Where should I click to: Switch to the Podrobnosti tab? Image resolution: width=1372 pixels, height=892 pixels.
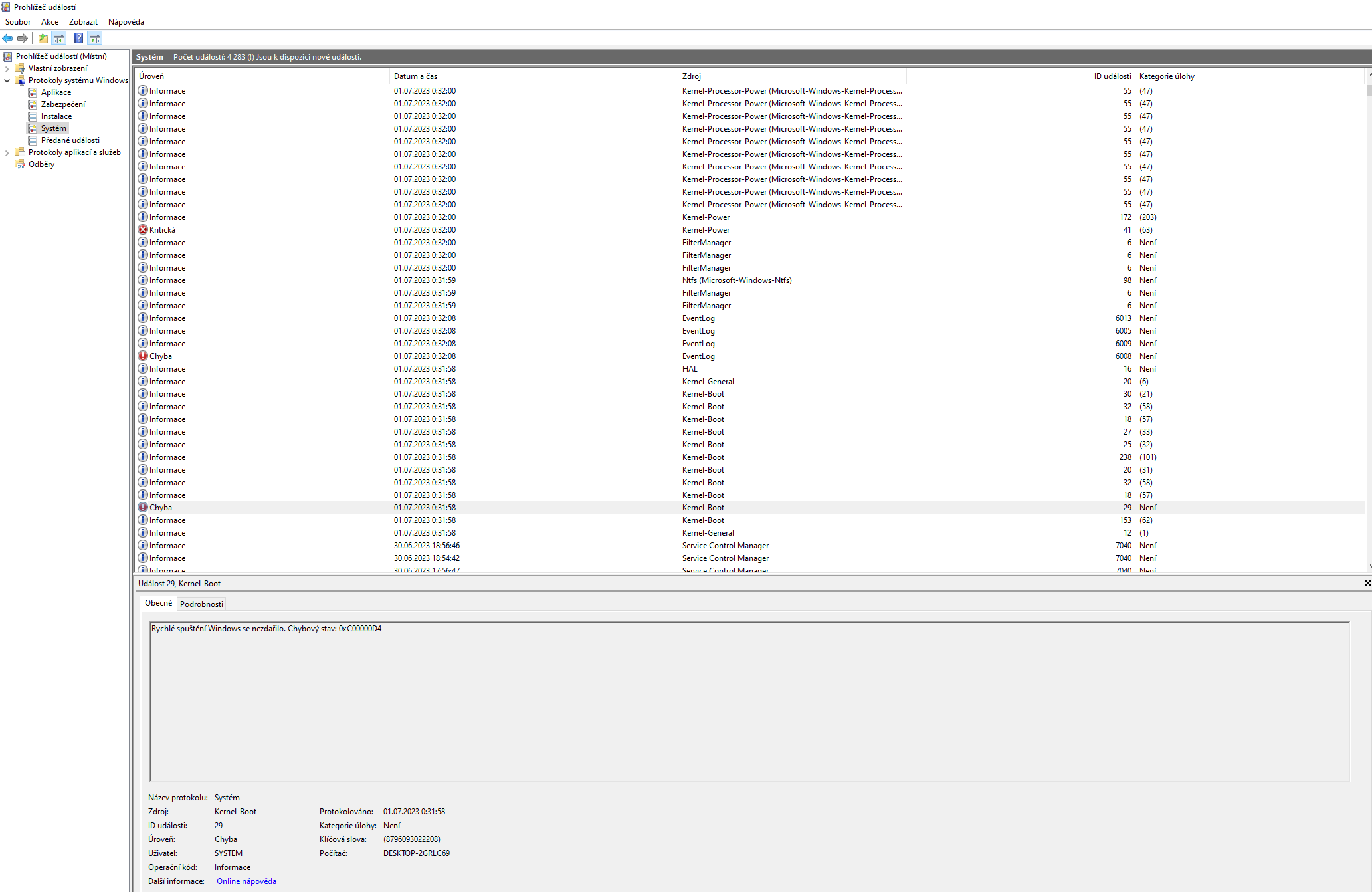(201, 604)
